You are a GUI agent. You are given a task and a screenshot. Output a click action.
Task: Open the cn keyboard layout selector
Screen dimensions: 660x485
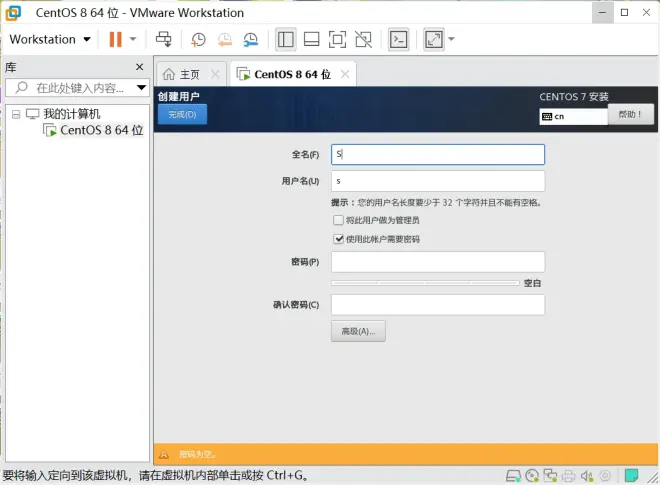[x=573, y=117]
